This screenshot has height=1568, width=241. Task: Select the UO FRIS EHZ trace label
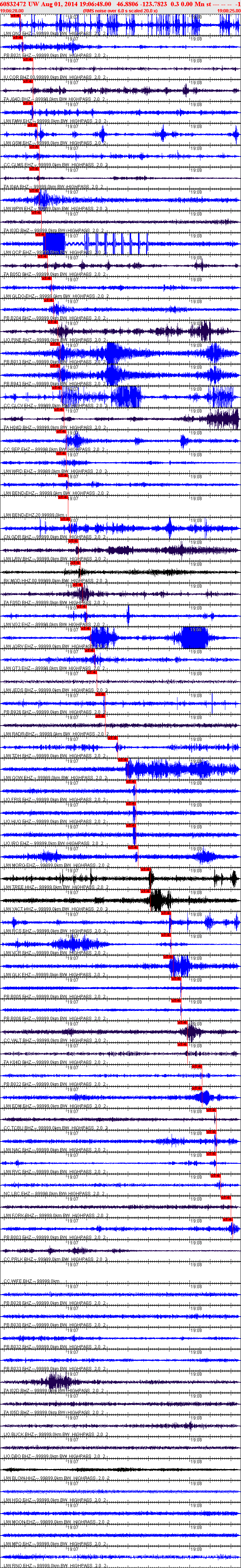pyautogui.click(x=56, y=800)
